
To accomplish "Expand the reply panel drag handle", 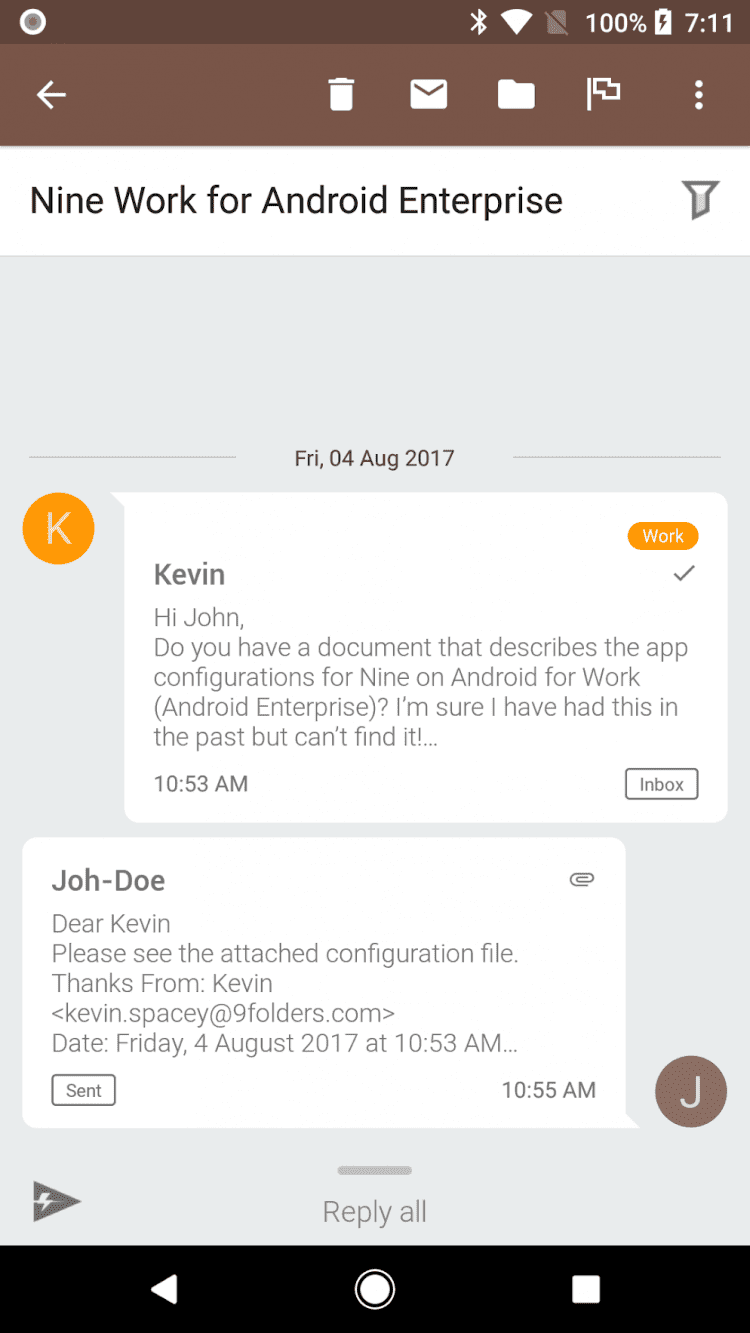I will (374, 1170).
